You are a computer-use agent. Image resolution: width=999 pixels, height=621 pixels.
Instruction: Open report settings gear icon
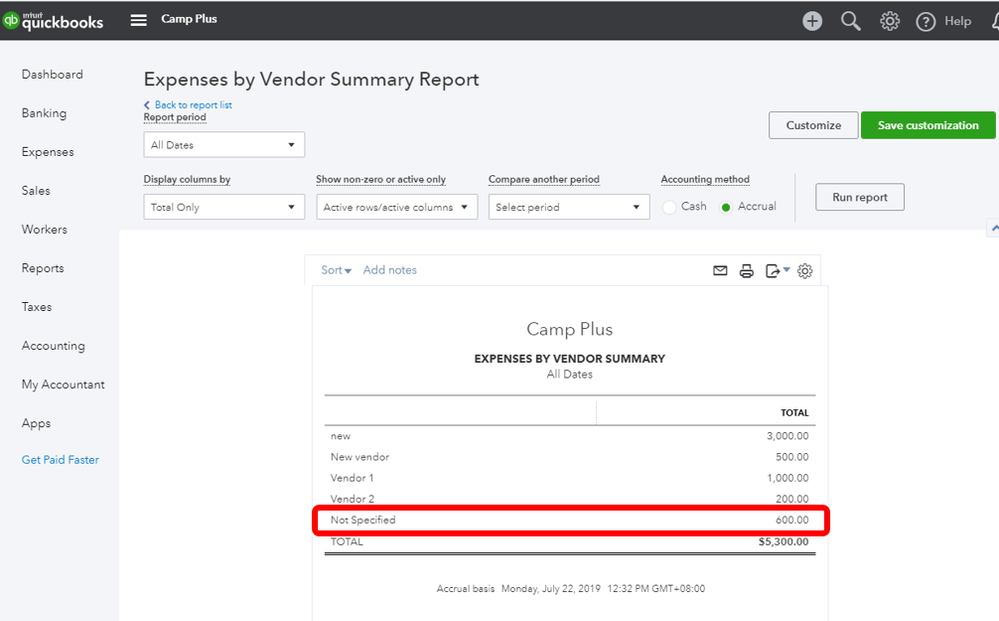point(805,271)
